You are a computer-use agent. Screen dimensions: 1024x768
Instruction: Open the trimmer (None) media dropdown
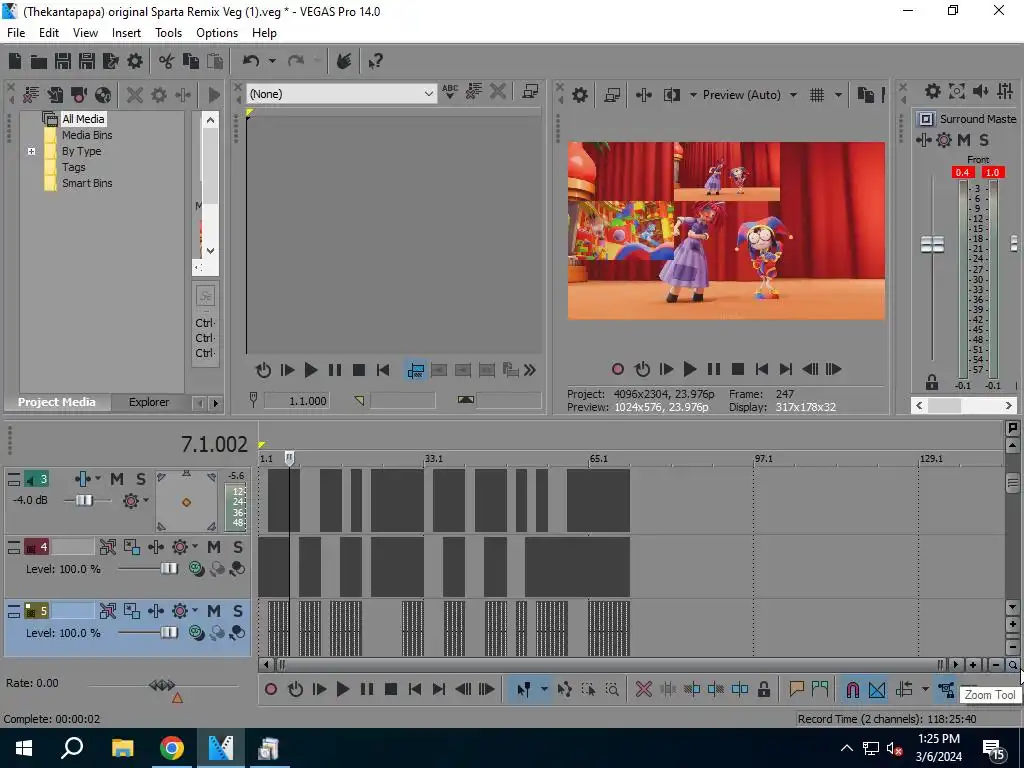pos(341,94)
